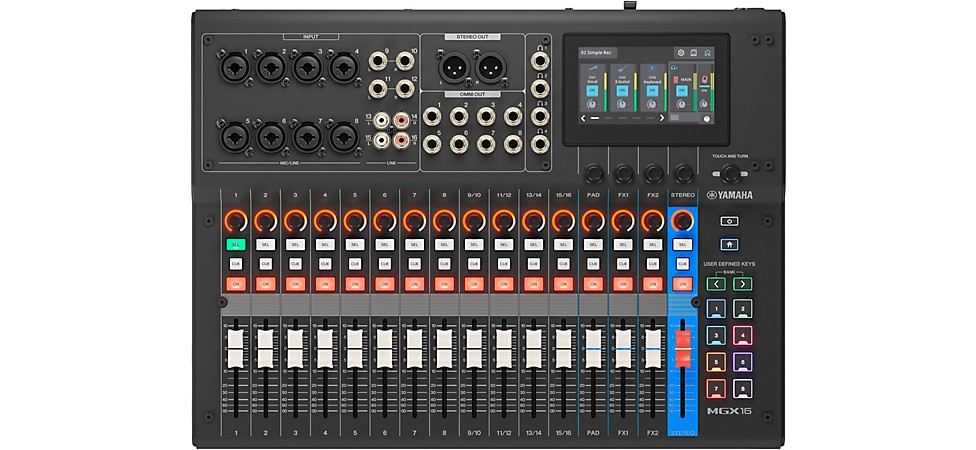This screenshot has height=450, width=976.
Task: Toggle ON for Keyboard on touchscreen
Action: click(x=652, y=91)
